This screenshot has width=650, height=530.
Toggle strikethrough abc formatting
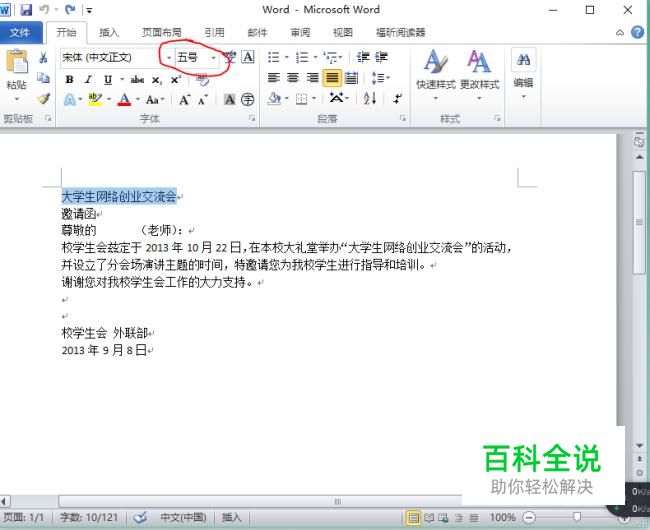[x=137, y=80]
